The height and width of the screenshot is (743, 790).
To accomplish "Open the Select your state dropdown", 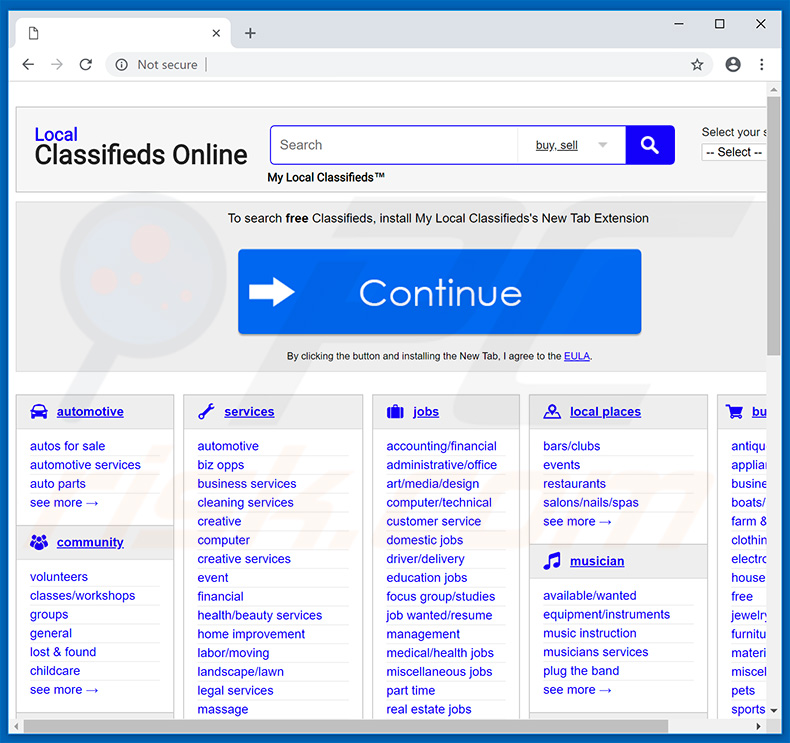I will coord(734,152).
